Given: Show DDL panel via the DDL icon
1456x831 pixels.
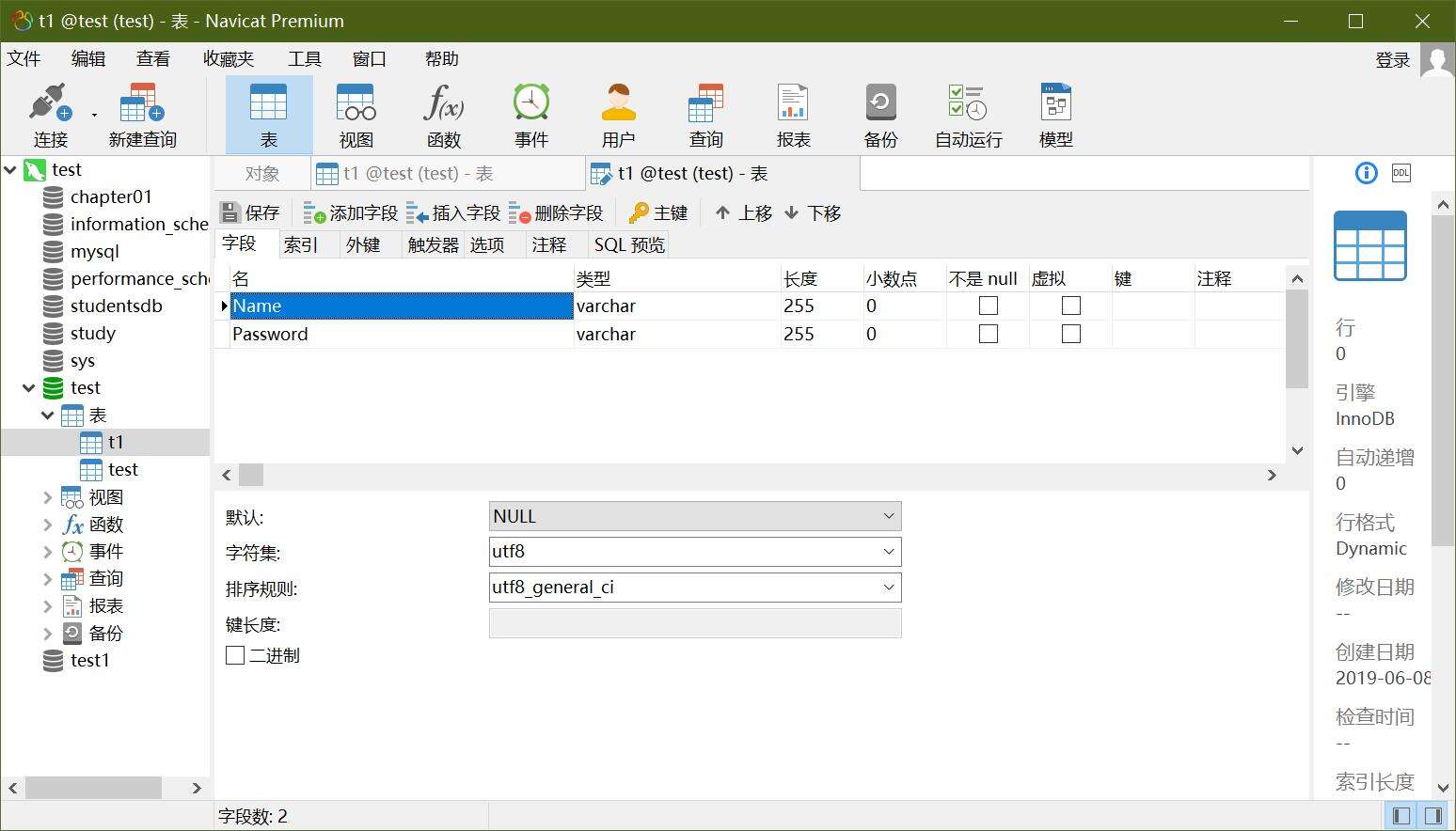Looking at the screenshot, I should [x=1401, y=173].
